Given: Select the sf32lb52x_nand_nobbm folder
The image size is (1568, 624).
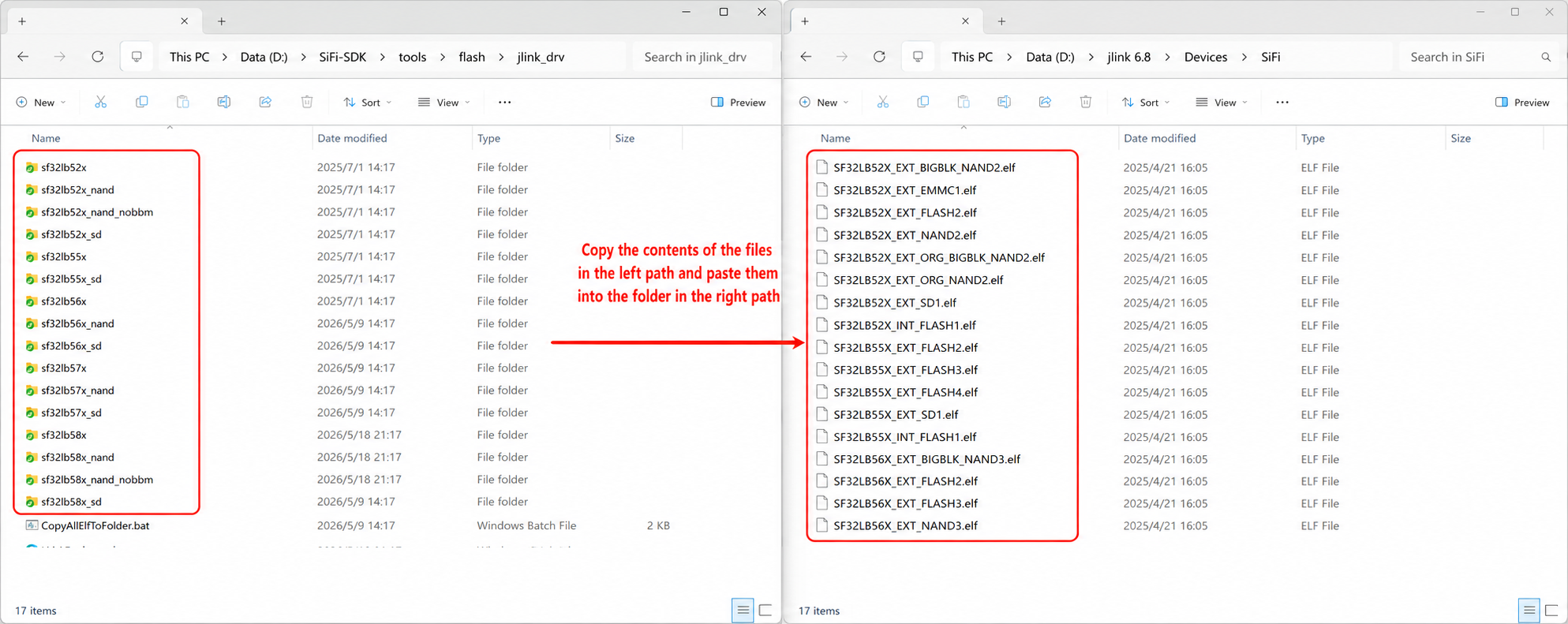Looking at the screenshot, I should click(97, 212).
